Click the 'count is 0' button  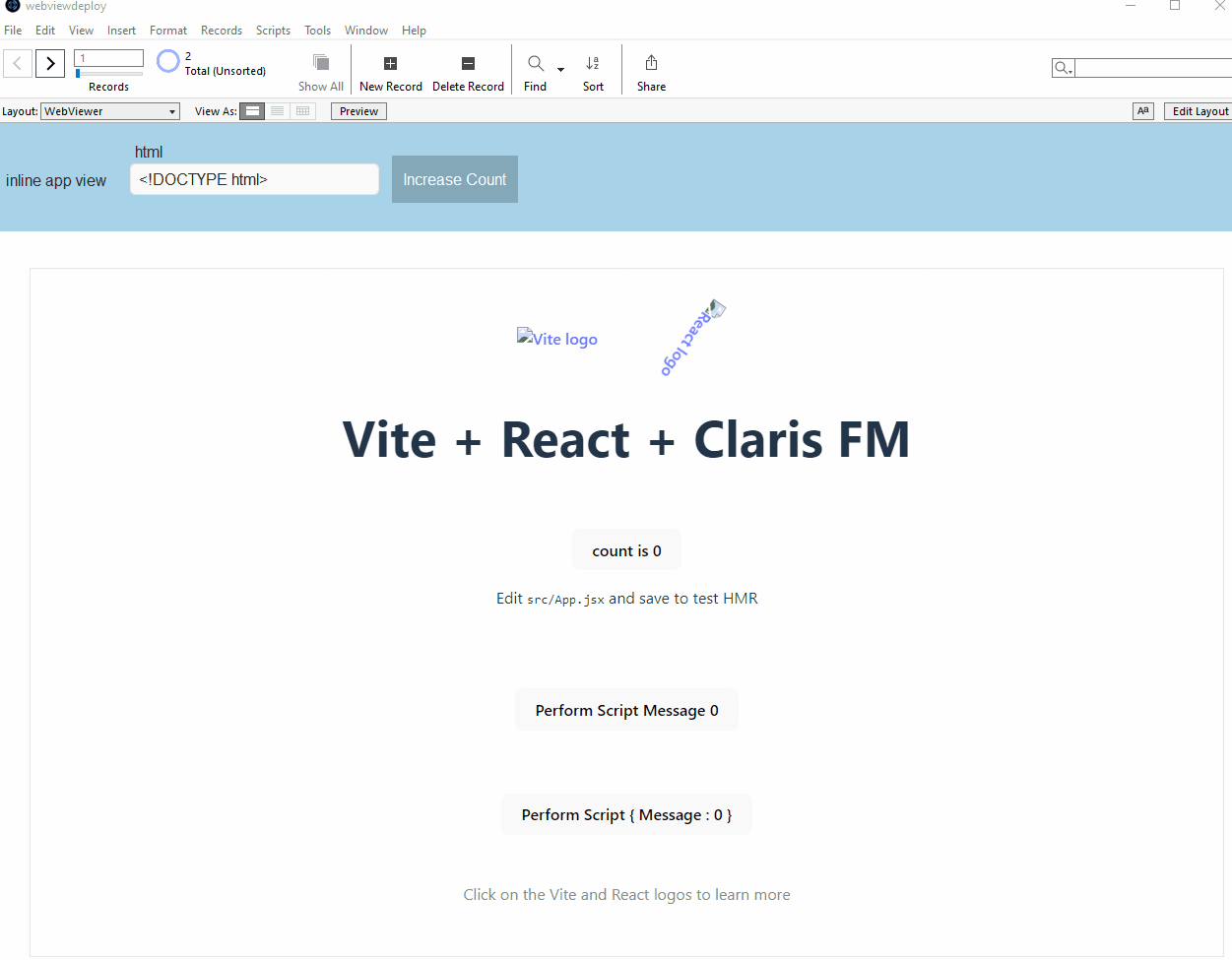[626, 550]
